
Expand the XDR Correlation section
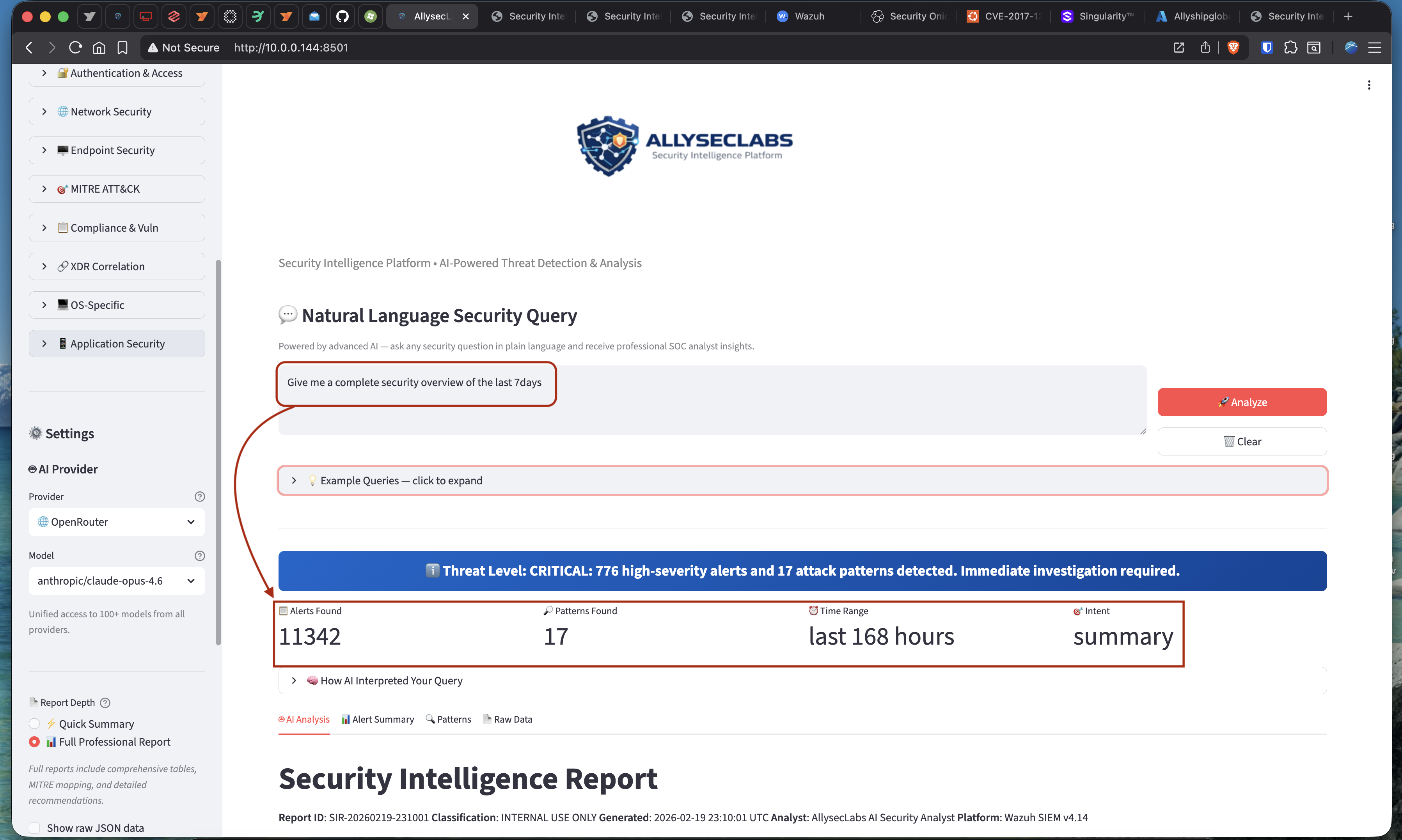tap(117, 266)
